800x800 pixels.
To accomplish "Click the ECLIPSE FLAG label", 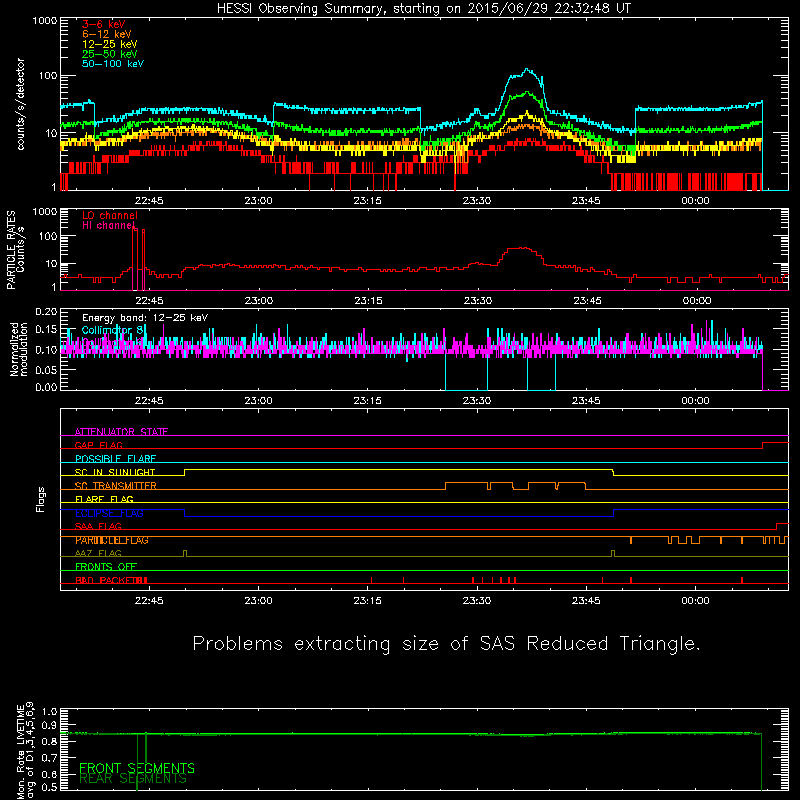I will [x=109, y=513].
